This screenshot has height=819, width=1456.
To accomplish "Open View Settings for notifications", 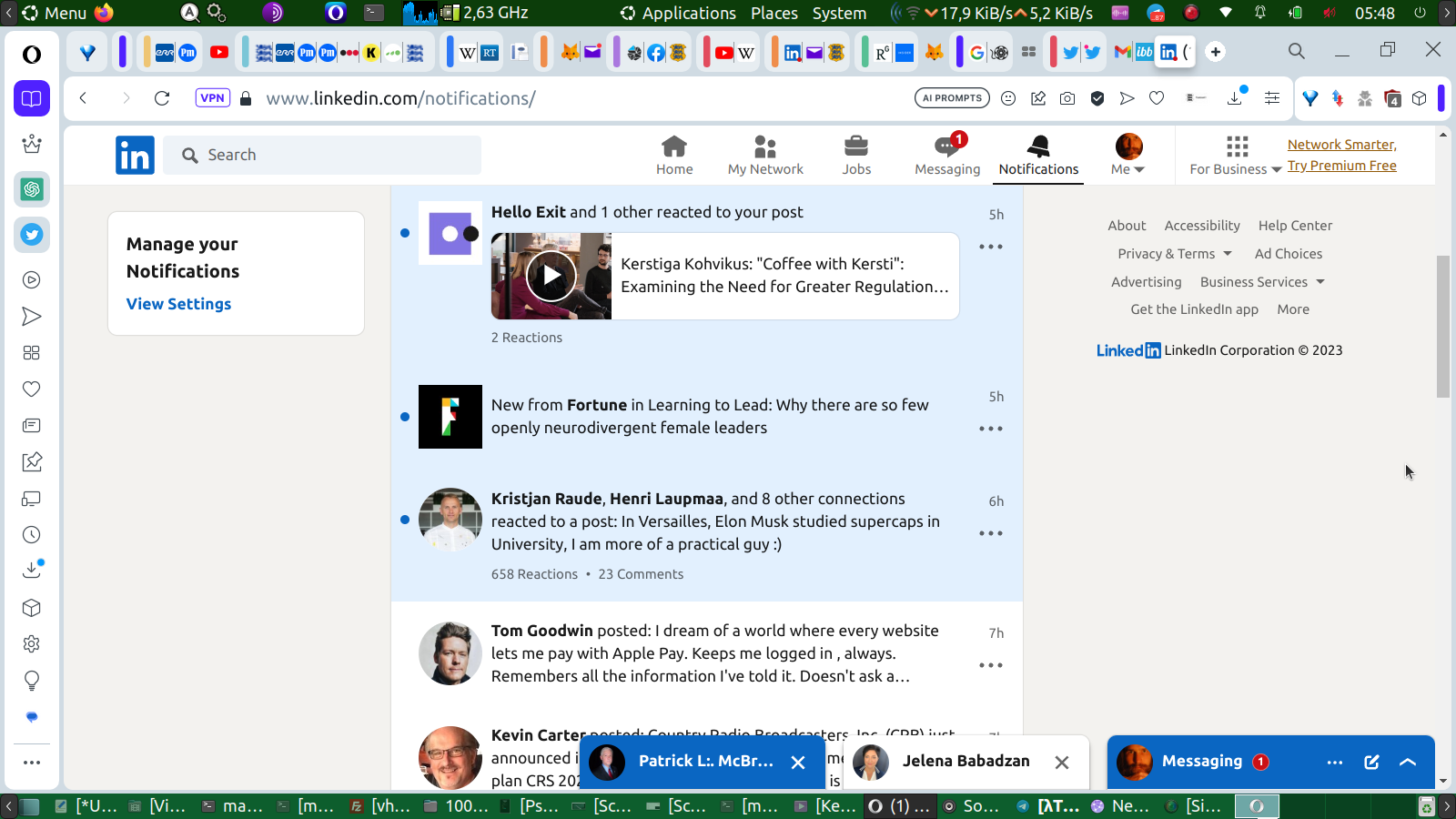I will click(178, 304).
